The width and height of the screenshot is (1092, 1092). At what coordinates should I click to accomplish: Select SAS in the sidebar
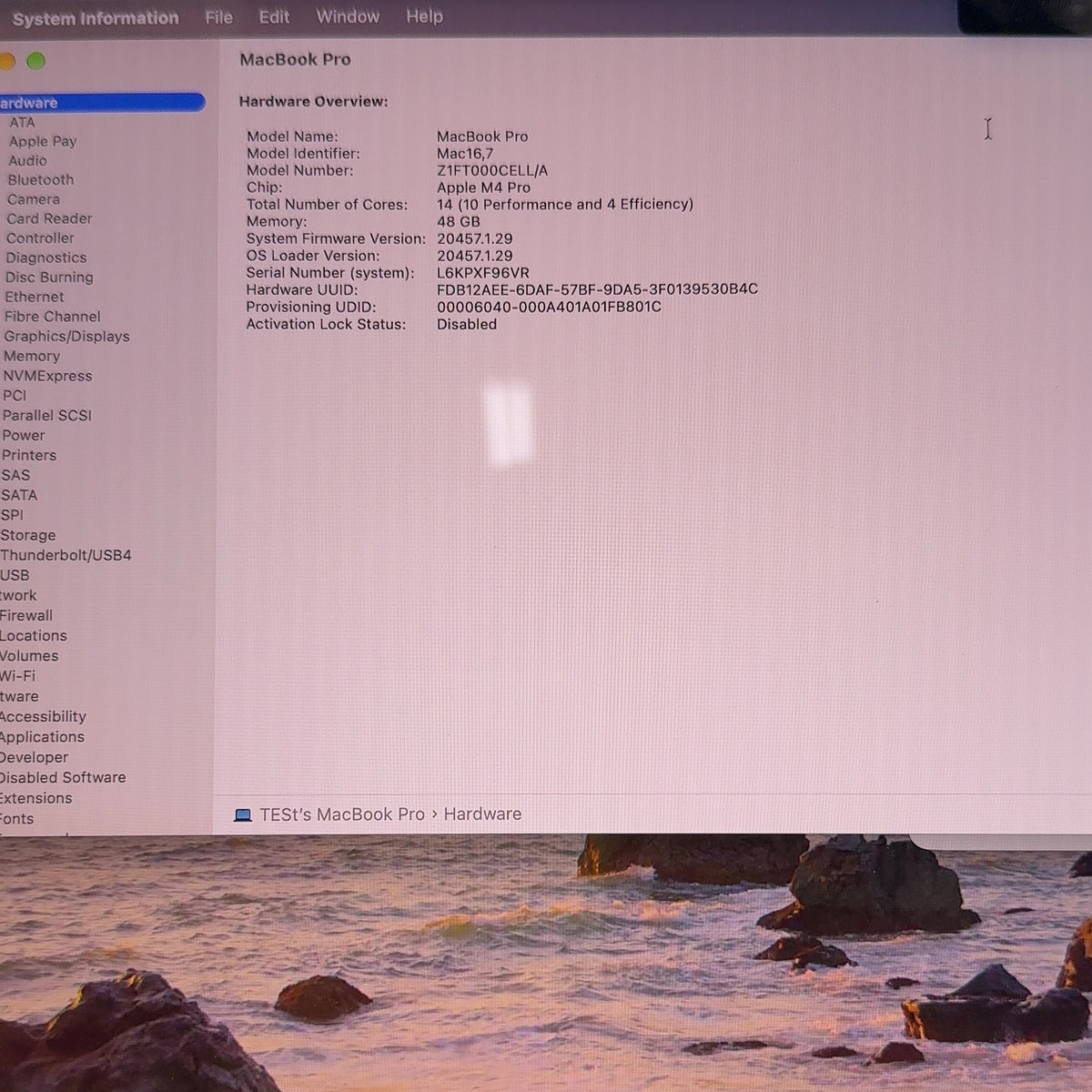15,475
